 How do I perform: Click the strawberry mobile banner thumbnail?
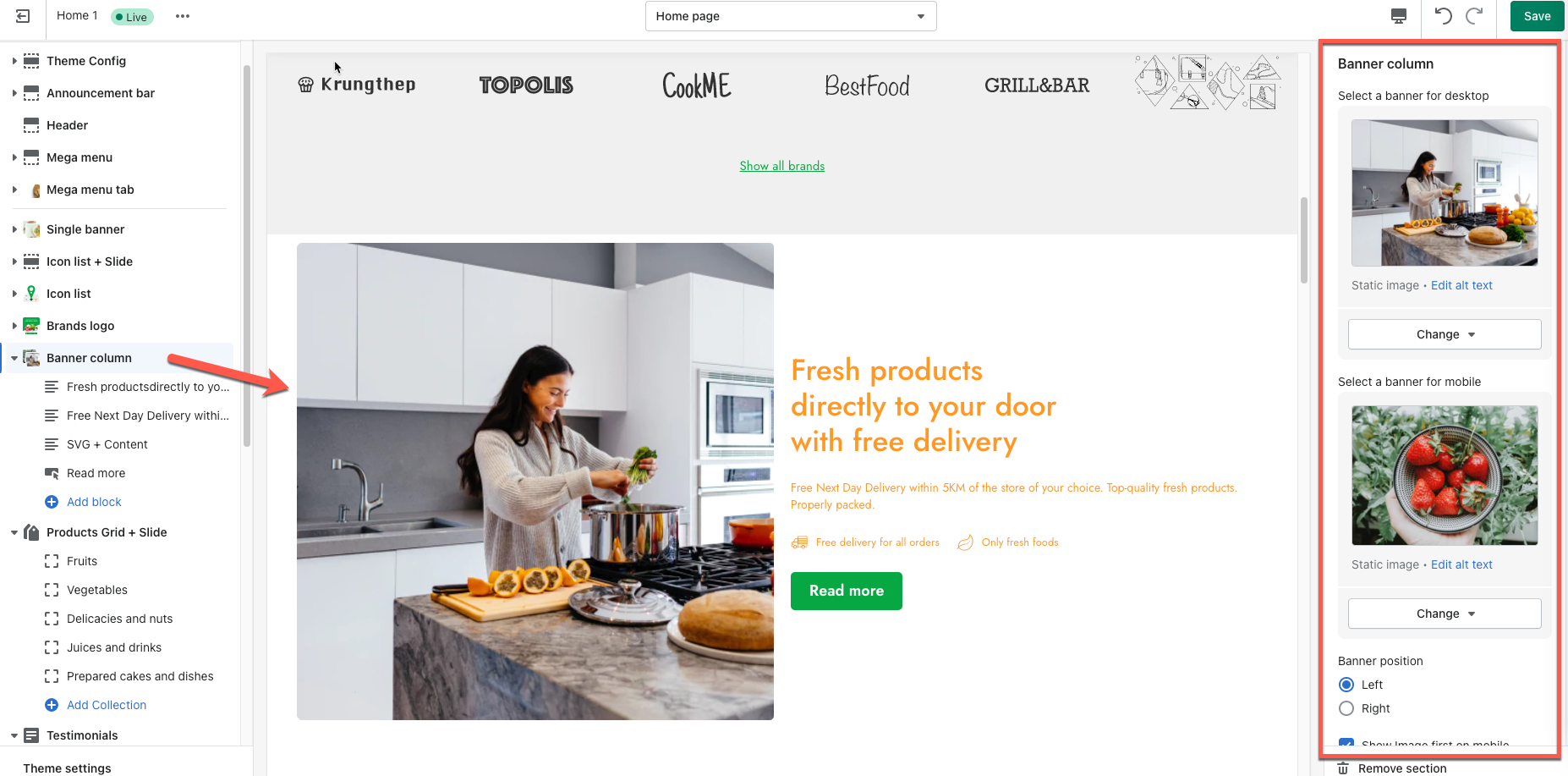[1445, 476]
